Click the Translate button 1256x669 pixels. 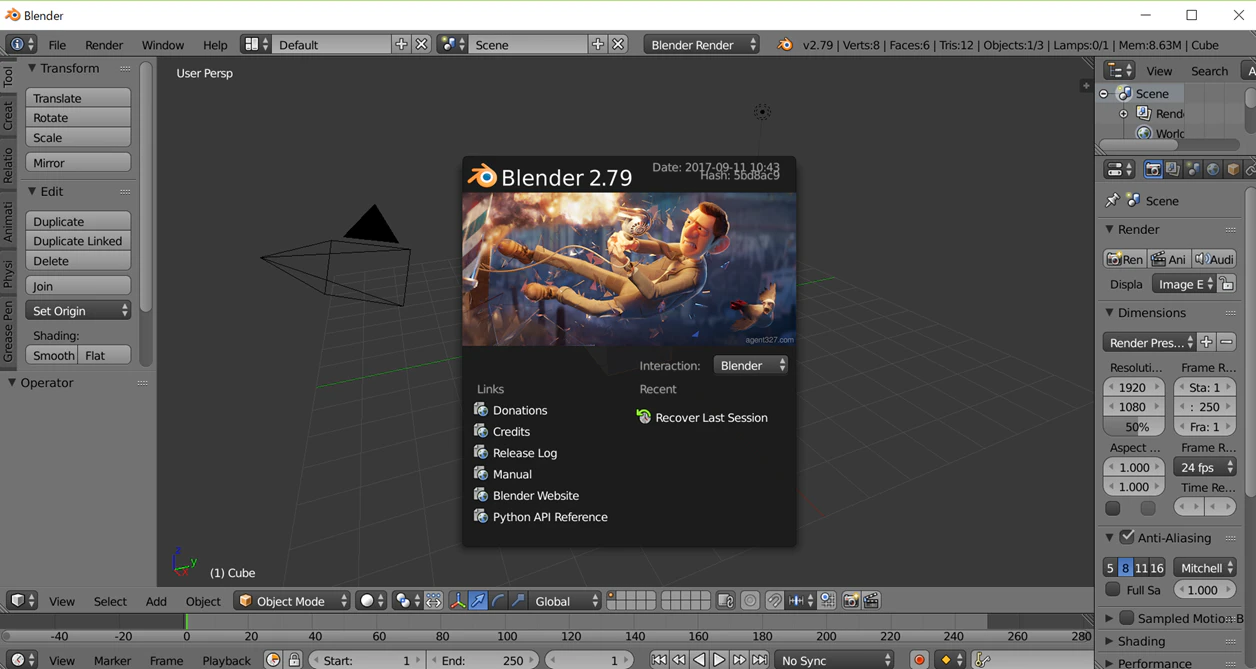point(79,98)
